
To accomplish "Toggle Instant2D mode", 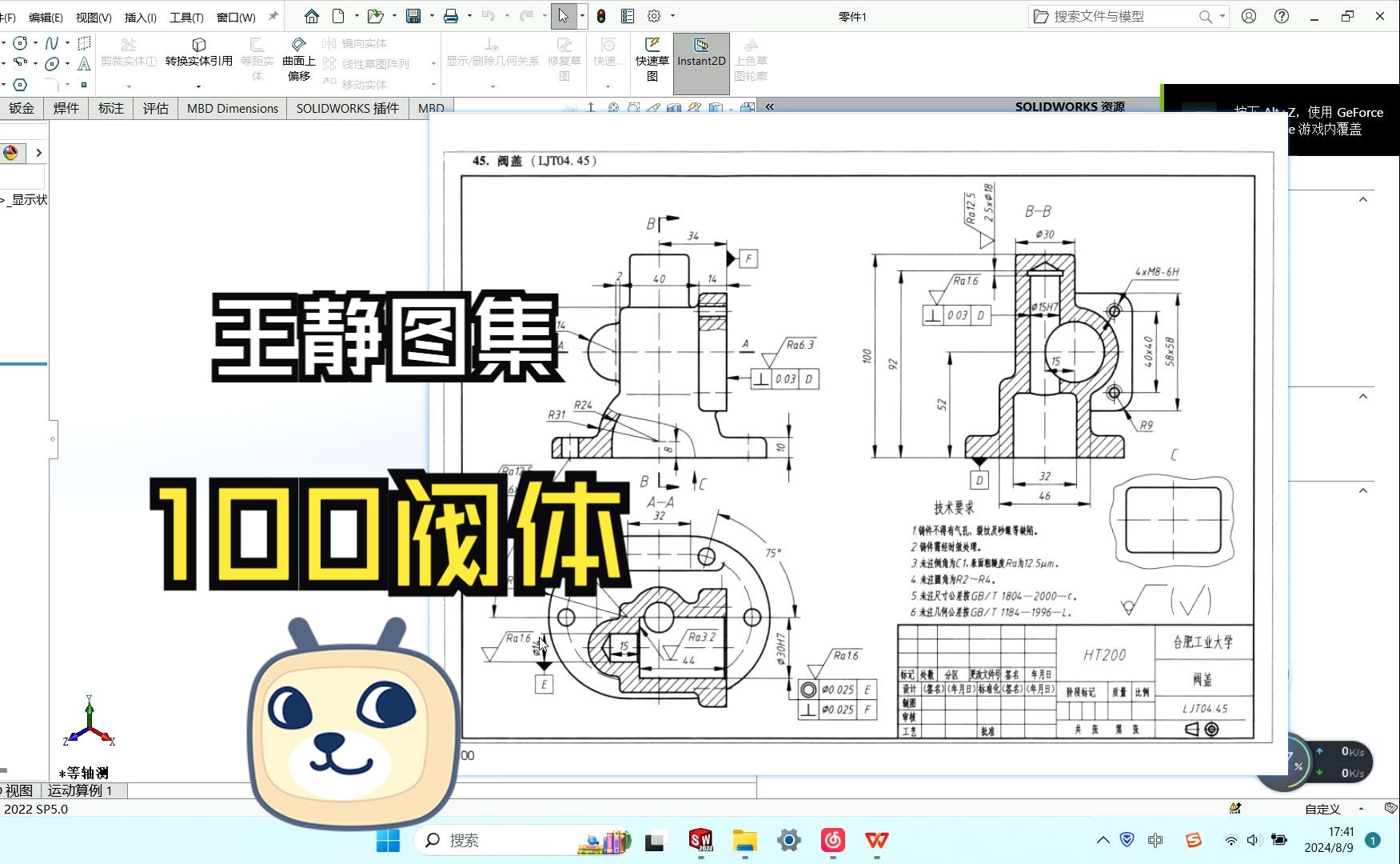I will coord(701,62).
